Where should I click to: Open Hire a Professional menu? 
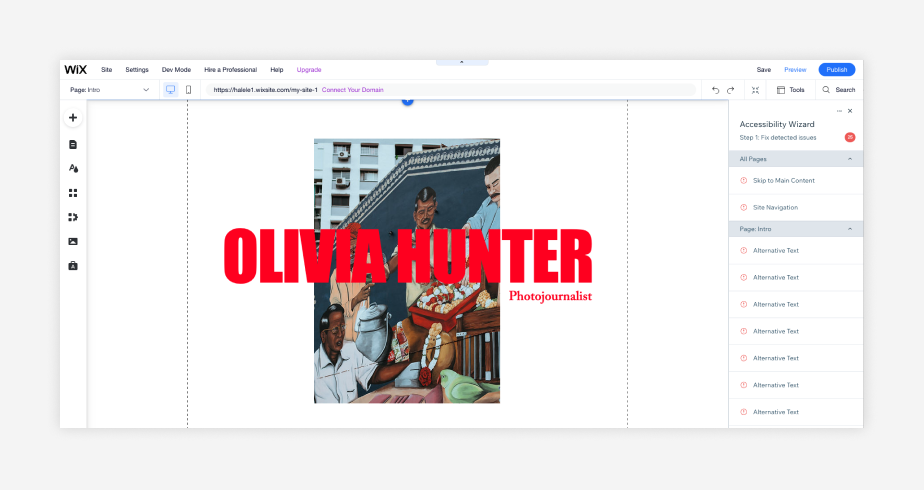coord(230,69)
